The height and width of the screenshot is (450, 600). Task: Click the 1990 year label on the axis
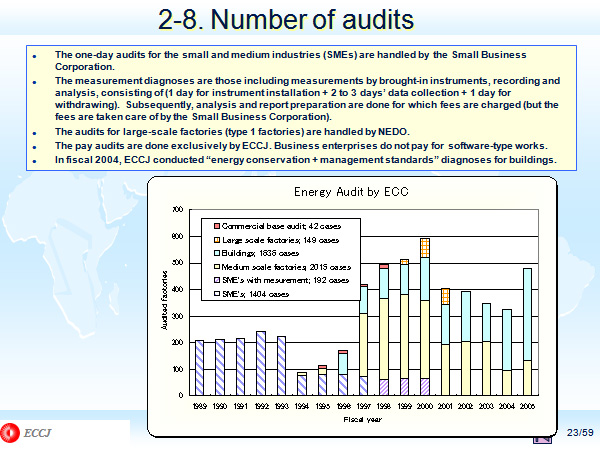pos(220,406)
